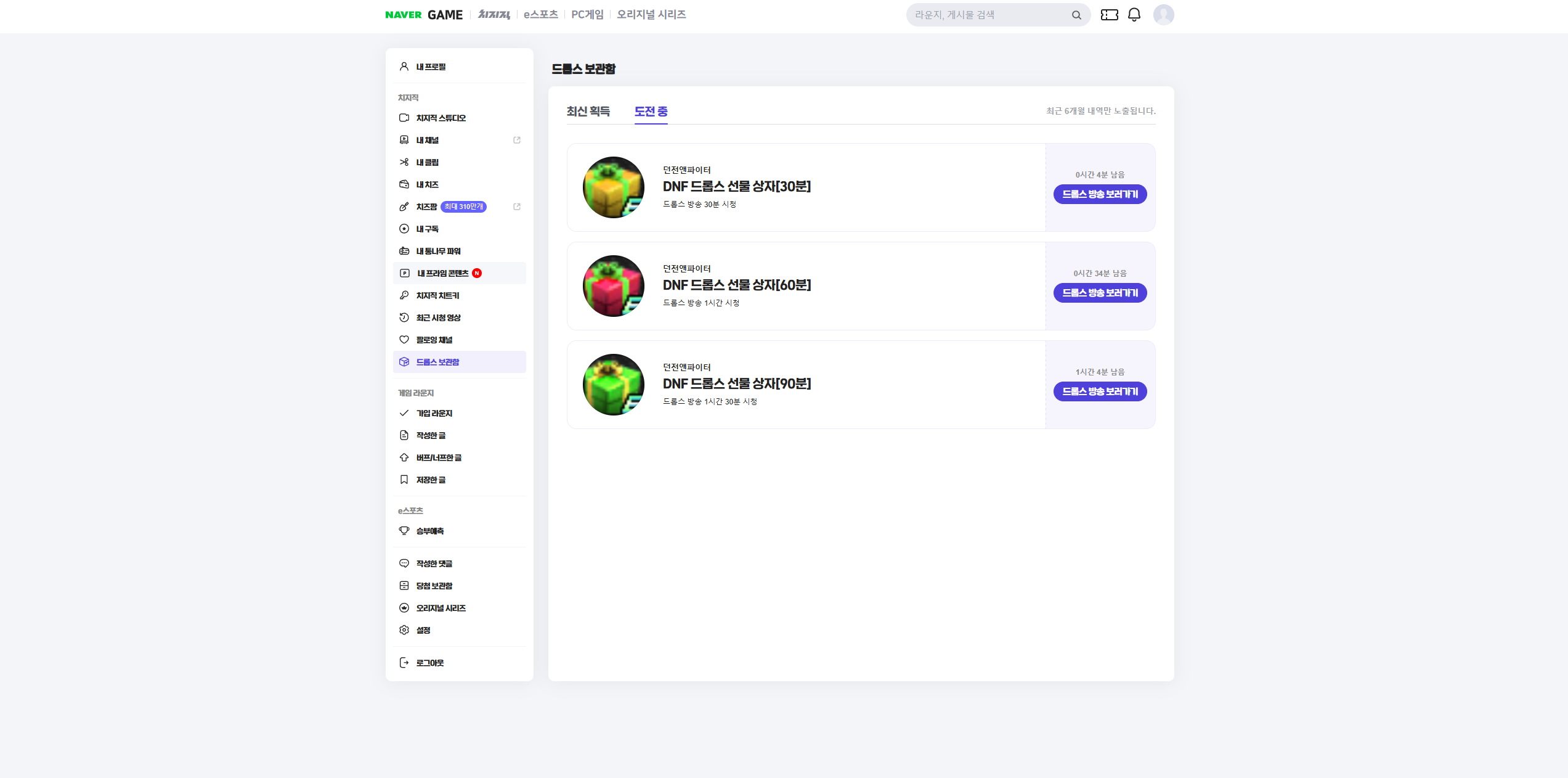This screenshot has width=1568, height=778.
Task: Click the NAVER GAME logo
Action: click(423, 15)
